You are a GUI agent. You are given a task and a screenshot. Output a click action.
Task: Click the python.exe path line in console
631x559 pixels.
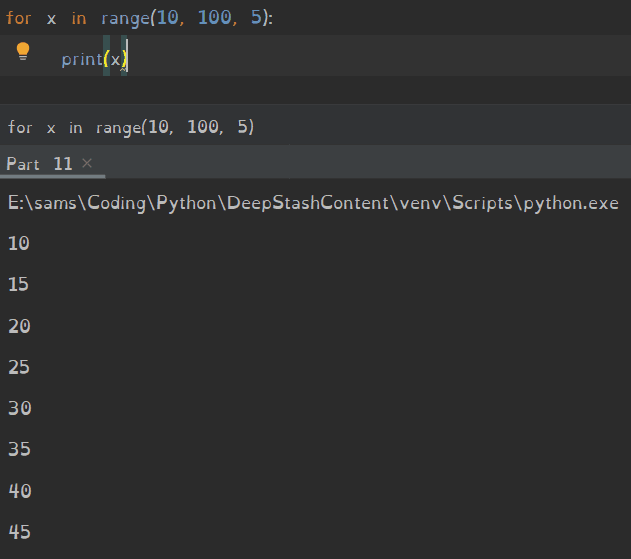(313, 203)
